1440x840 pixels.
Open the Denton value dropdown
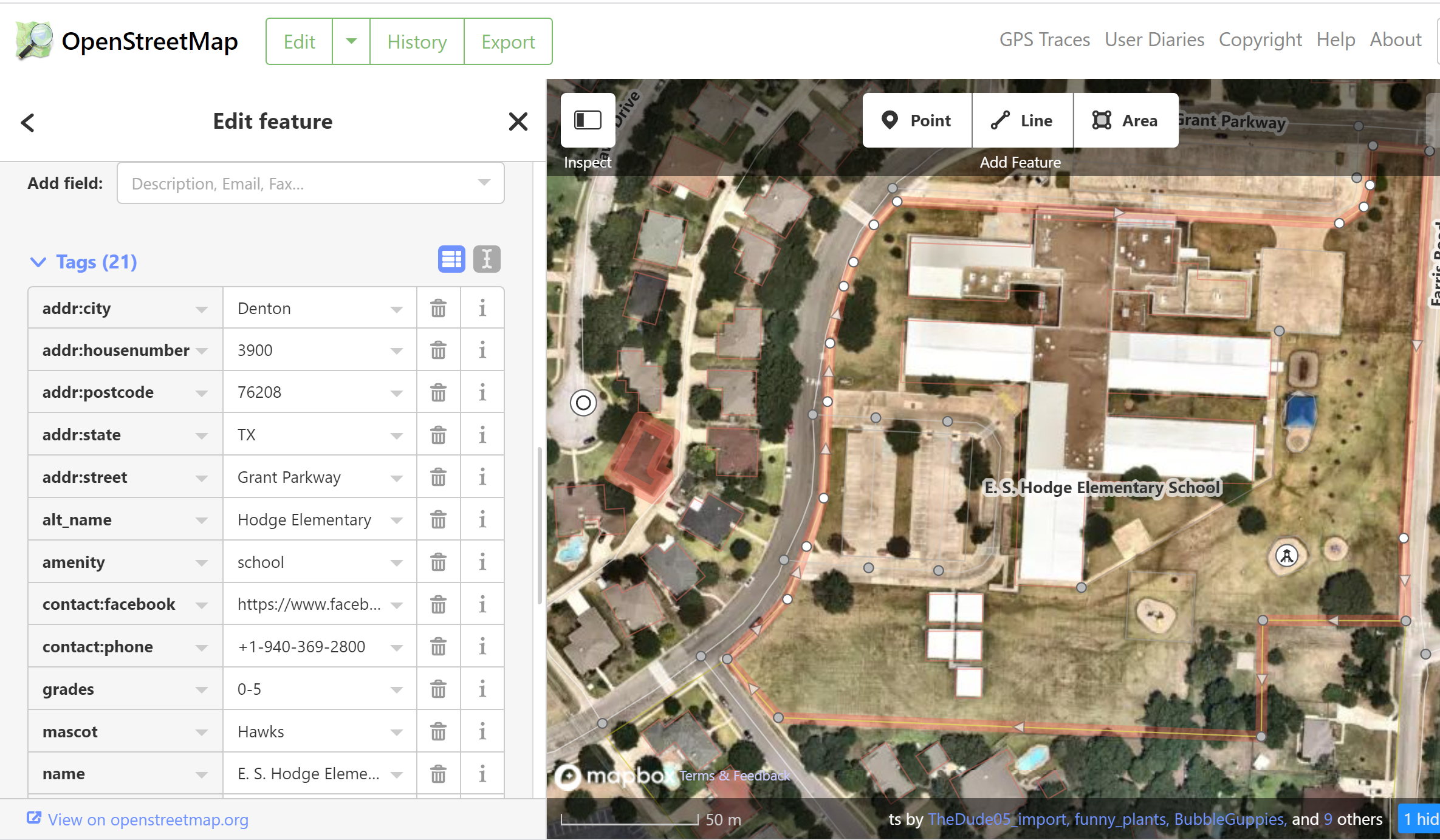396,309
